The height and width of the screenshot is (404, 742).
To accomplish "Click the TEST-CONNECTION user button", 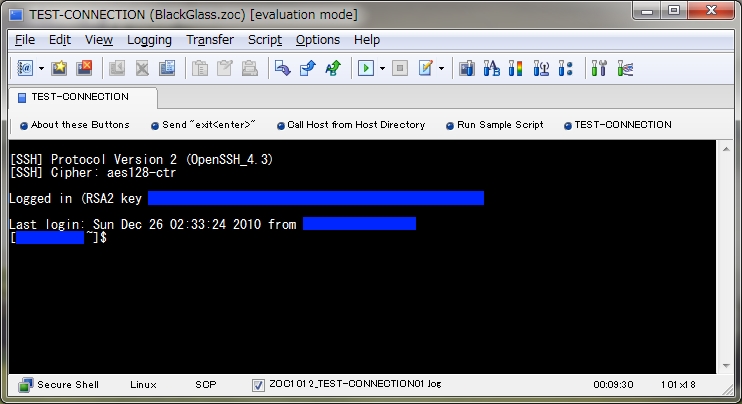I will click(x=618, y=125).
